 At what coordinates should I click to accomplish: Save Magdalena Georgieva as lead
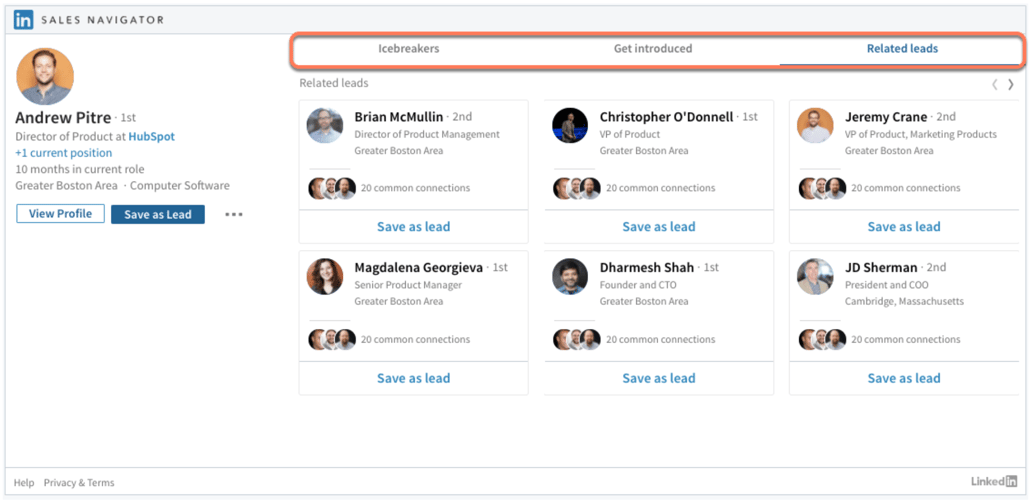pyautogui.click(x=413, y=378)
